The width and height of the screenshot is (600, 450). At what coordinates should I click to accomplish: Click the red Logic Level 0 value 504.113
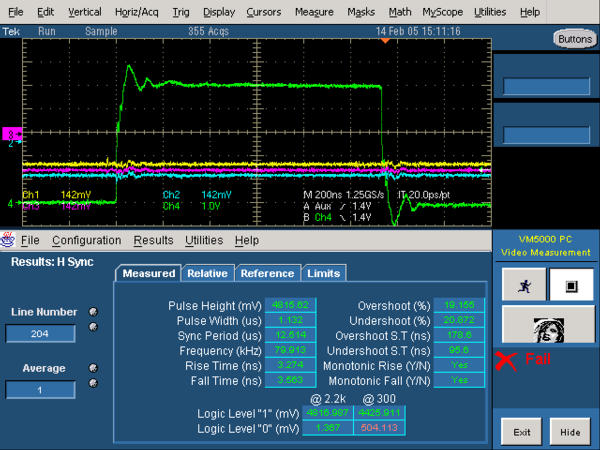(380, 428)
